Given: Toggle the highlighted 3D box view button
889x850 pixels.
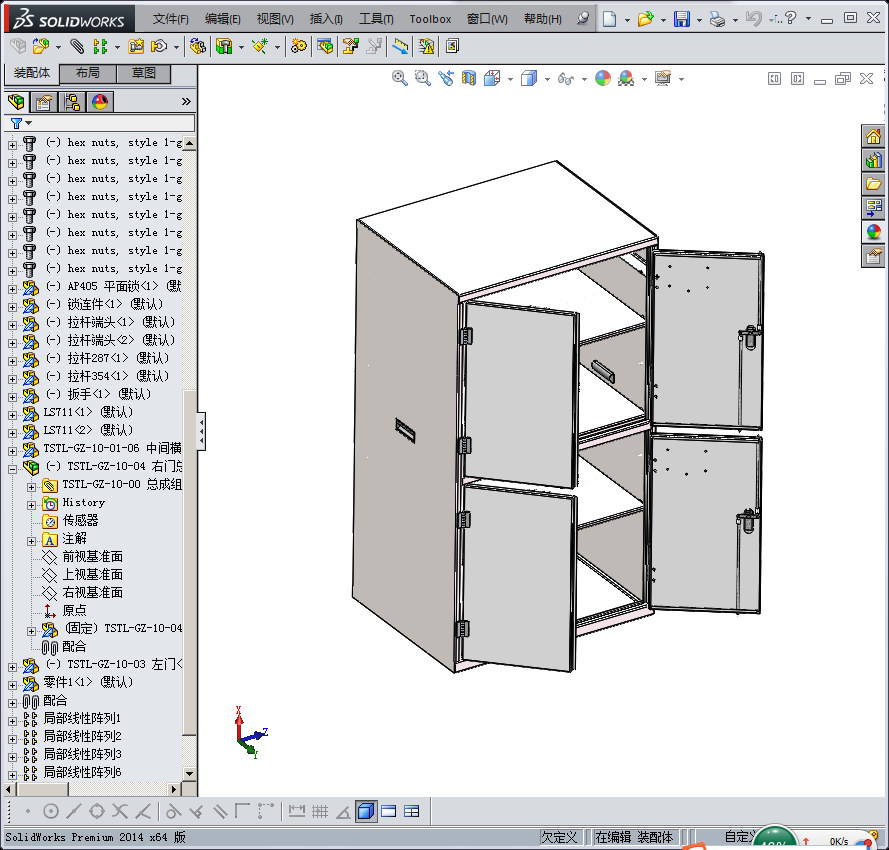Looking at the screenshot, I should pos(366,811).
